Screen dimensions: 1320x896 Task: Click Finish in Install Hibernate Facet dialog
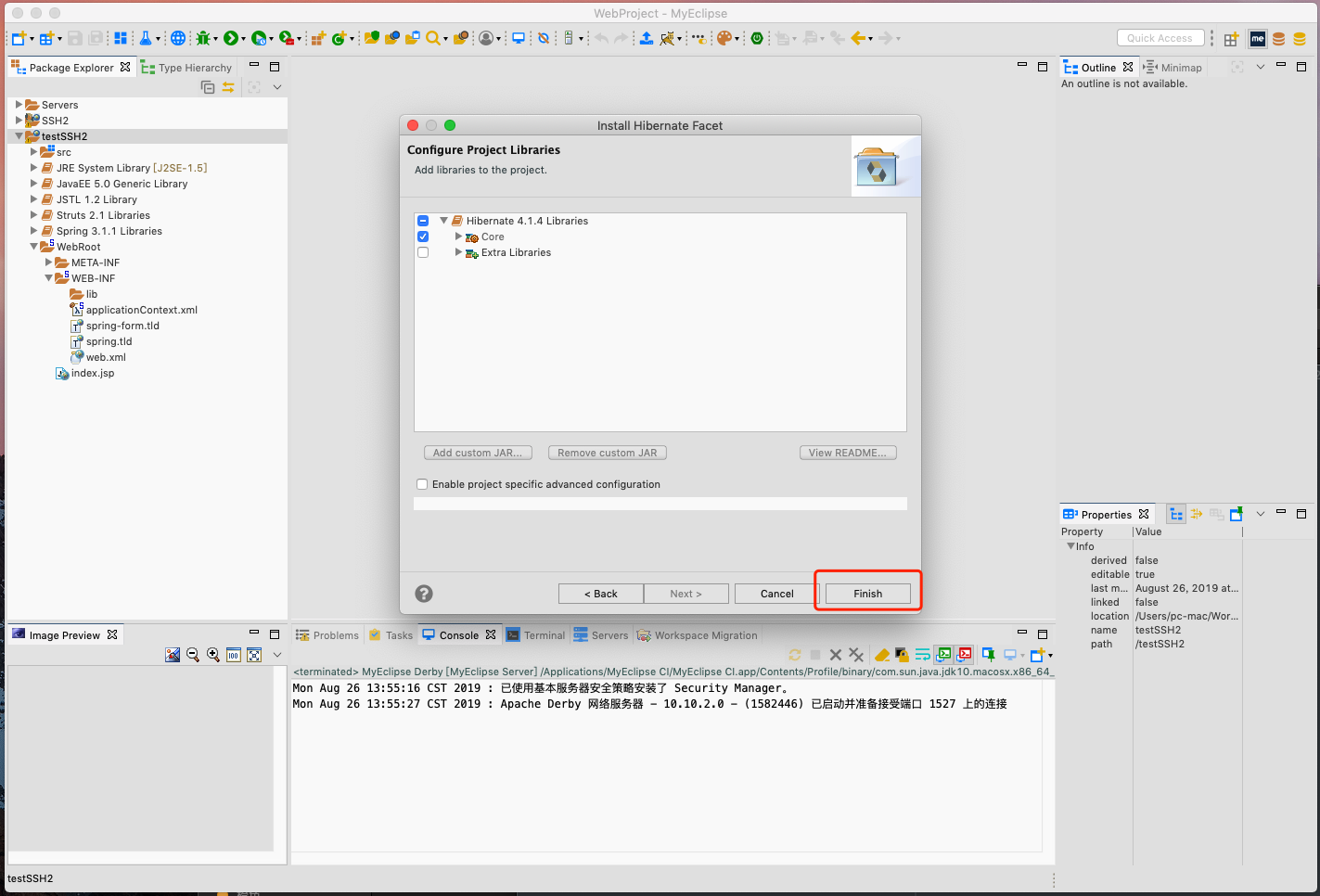[x=868, y=594]
